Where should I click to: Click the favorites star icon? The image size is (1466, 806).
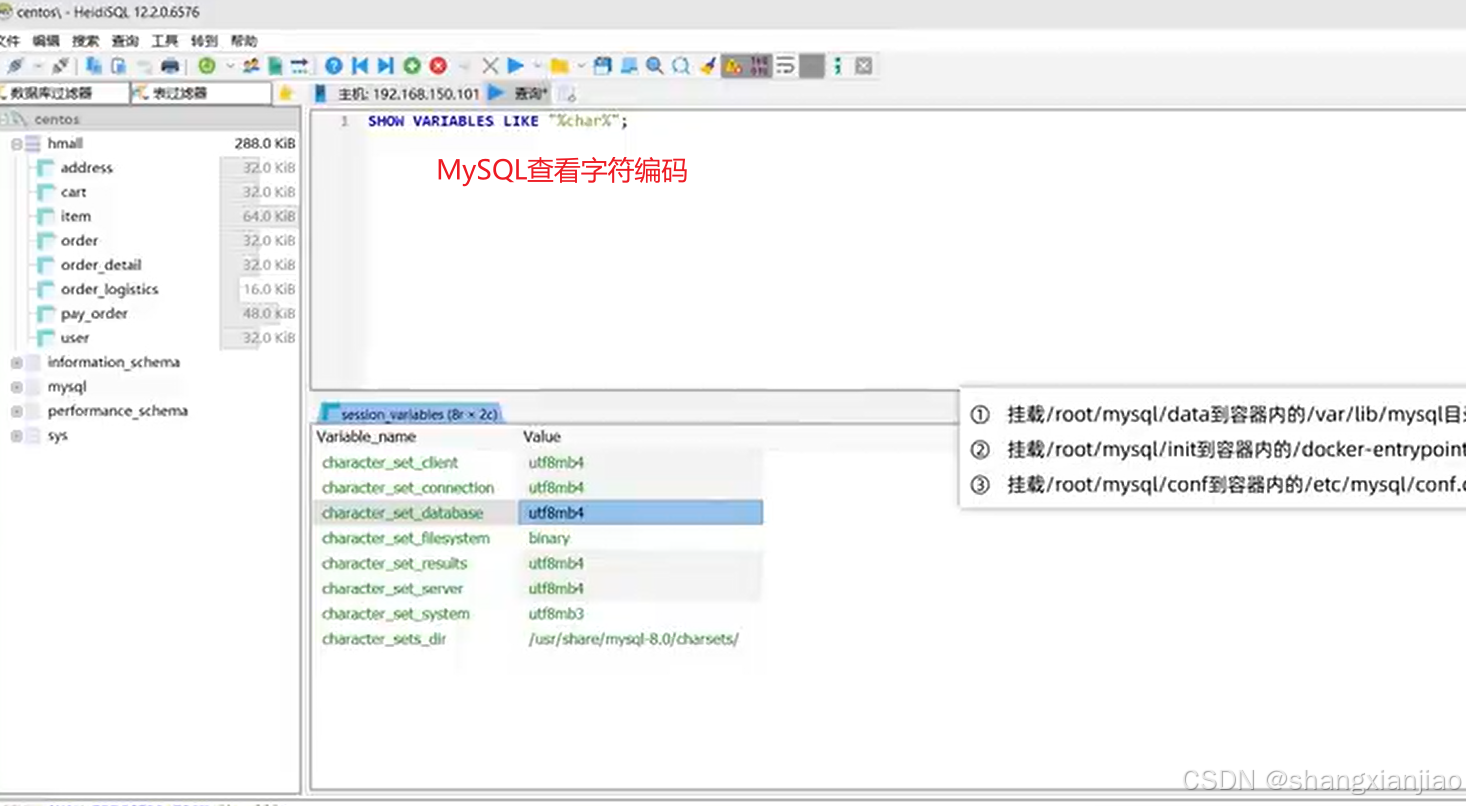pos(285,93)
